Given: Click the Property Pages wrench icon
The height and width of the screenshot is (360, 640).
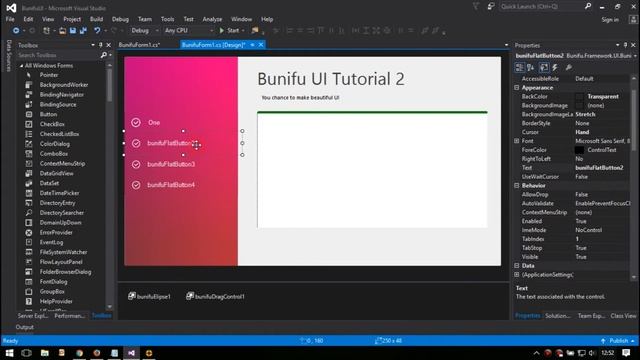Looking at the screenshot, I should [x=569, y=67].
